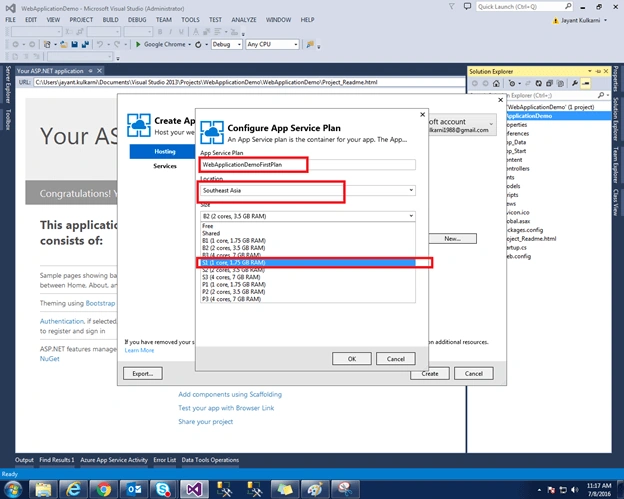624x499 pixels.
Task: Open the Solution Explorer window options arrow
Action: (590, 71)
